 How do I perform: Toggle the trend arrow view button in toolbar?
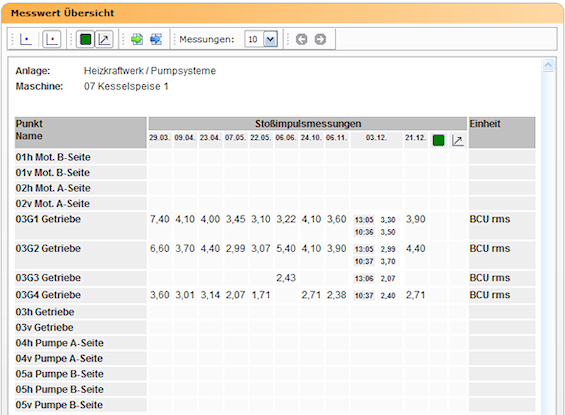(104, 39)
